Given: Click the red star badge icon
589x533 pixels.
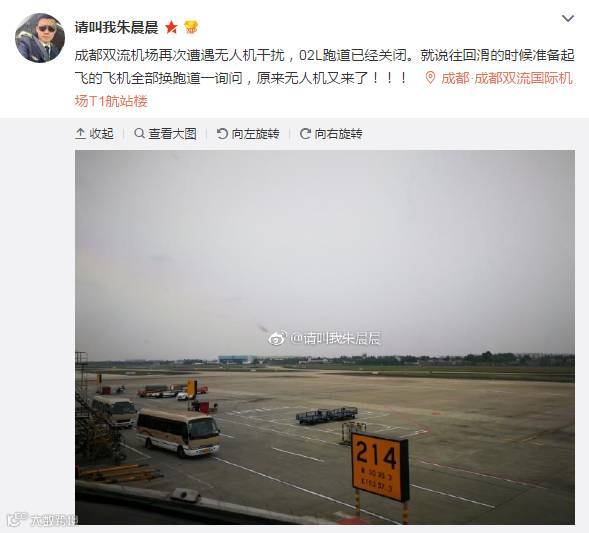Looking at the screenshot, I should click(171, 27).
